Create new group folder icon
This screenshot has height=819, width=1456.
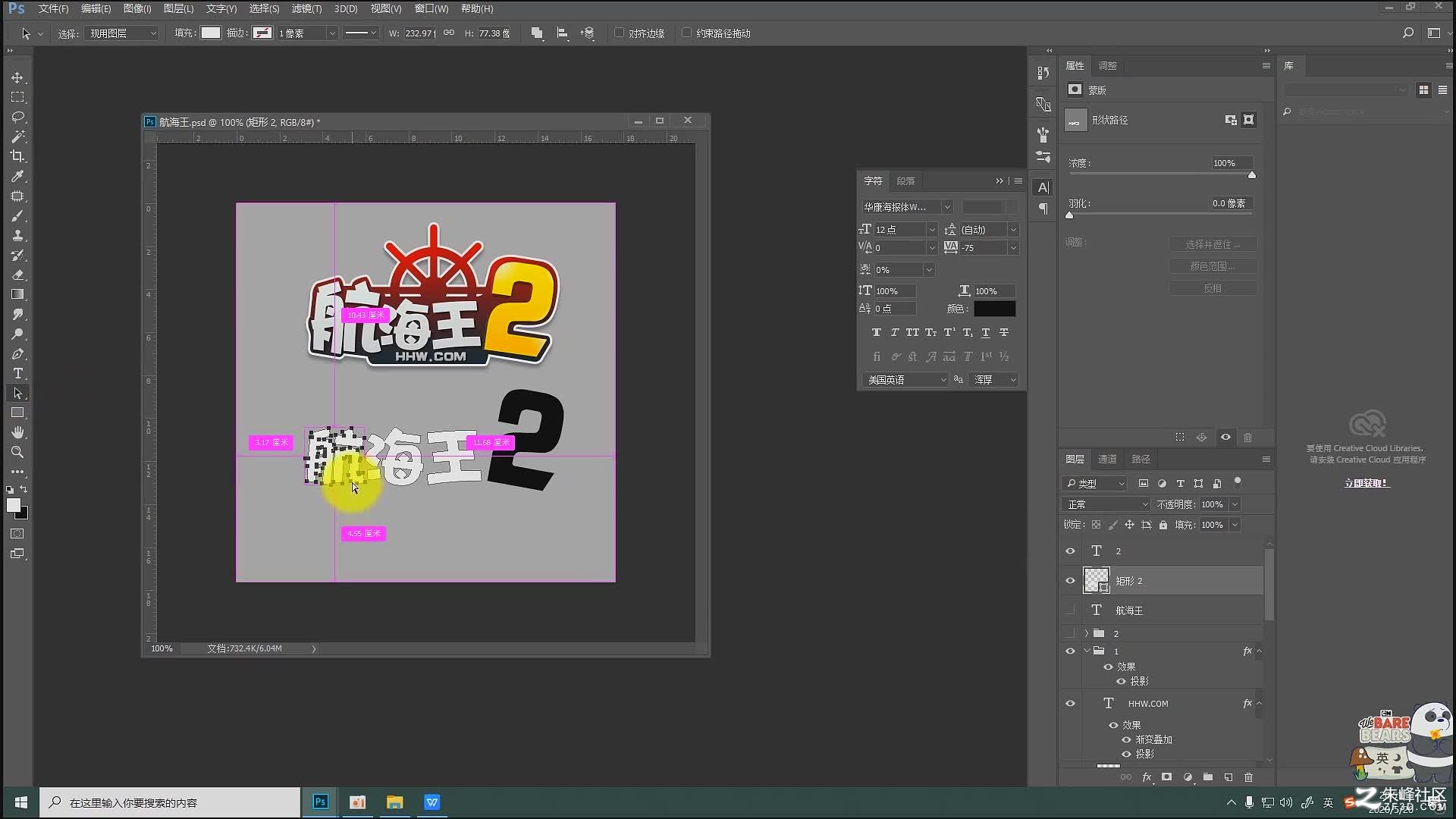pyautogui.click(x=1208, y=777)
